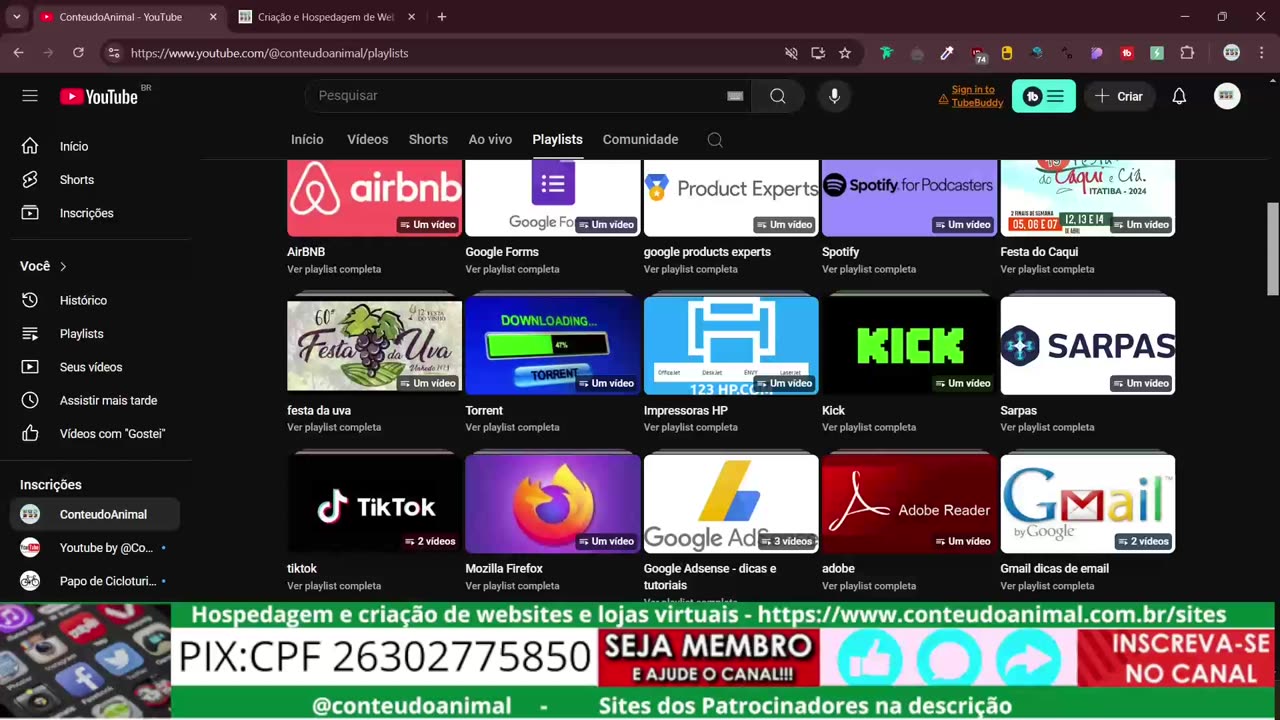Screen dimensions: 1280x720
Task: Open the AirBNB playlist thumbnail
Action: click(x=374, y=198)
